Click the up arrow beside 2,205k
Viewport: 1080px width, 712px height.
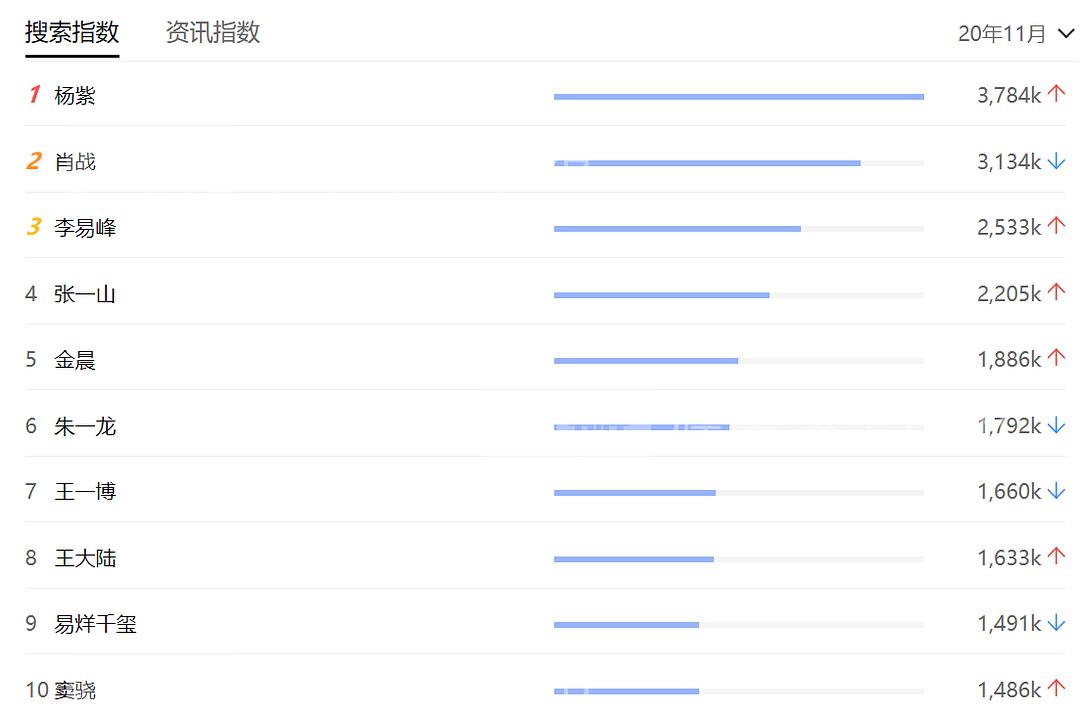1057,292
